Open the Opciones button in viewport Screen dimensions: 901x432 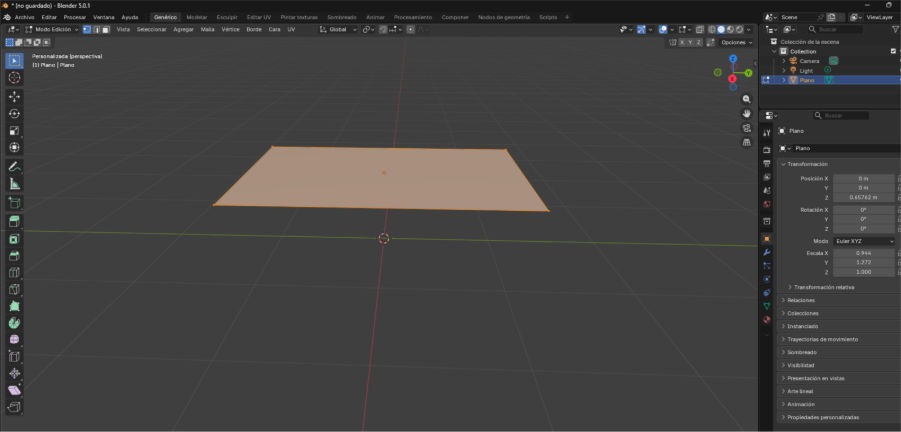735,42
